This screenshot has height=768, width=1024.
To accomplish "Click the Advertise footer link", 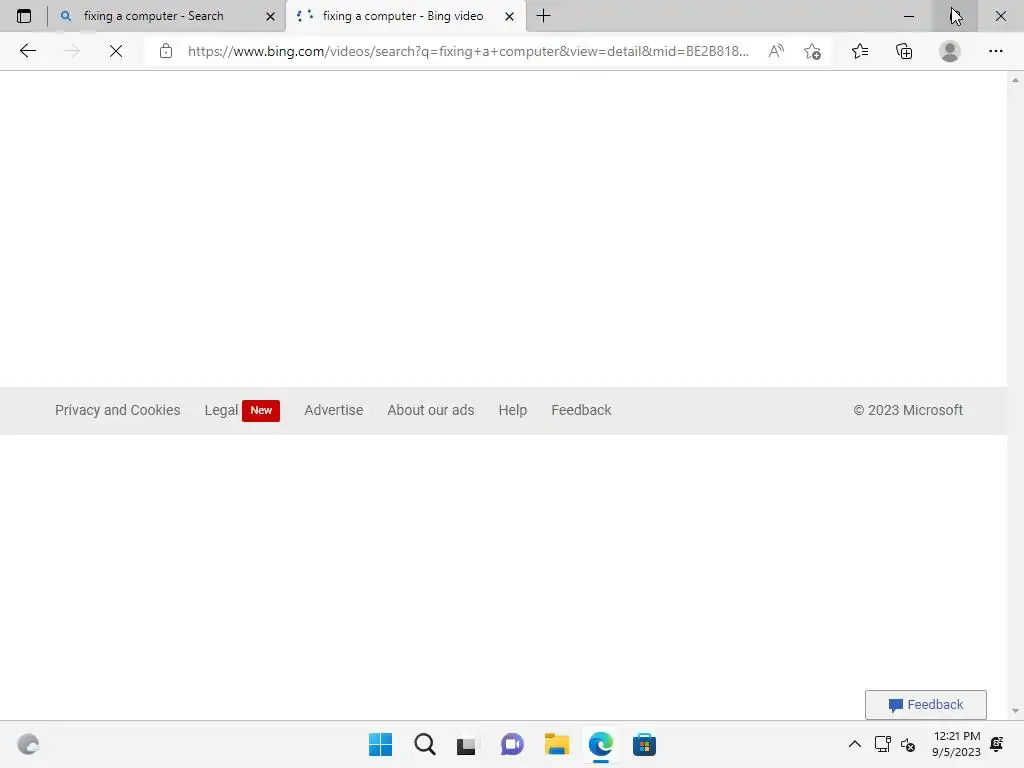I will [x=334, y=410].
